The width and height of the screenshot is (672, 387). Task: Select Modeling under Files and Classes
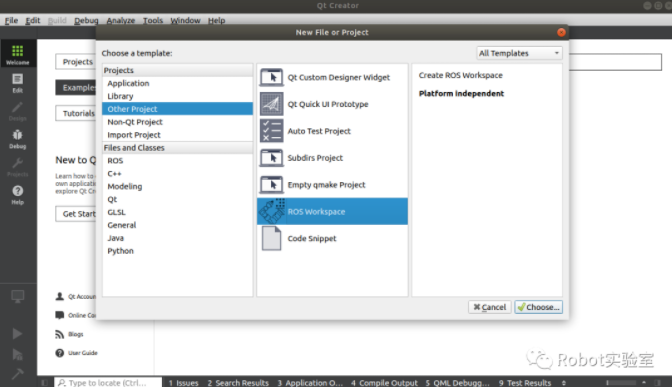point(177,186)
